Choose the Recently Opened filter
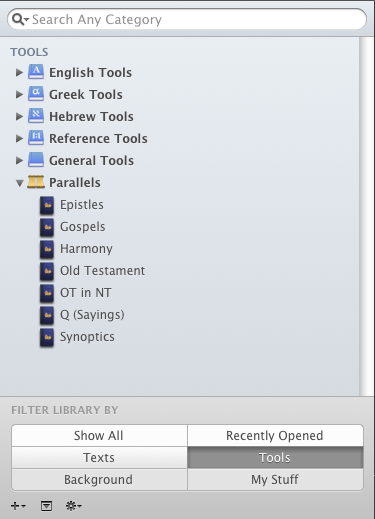This screenshot has width=375, height=519. (275, 436)
